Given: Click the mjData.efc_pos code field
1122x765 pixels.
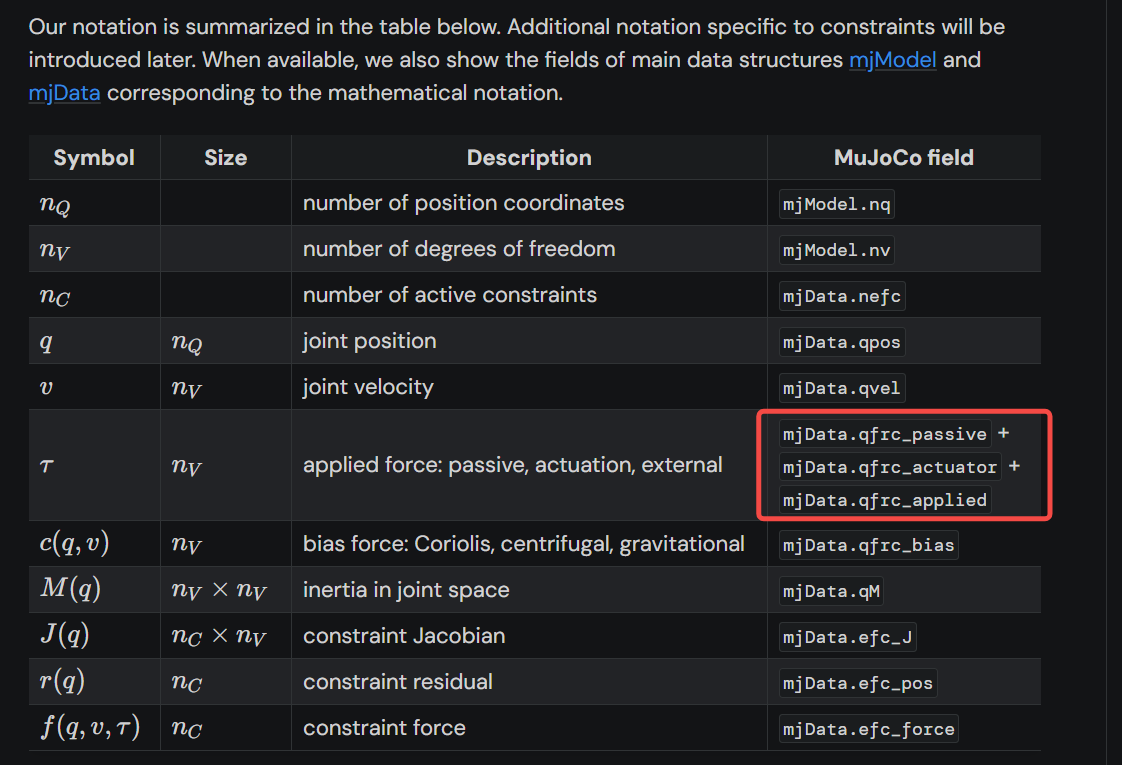Looking at the screenshot, I should pos(858,683).
